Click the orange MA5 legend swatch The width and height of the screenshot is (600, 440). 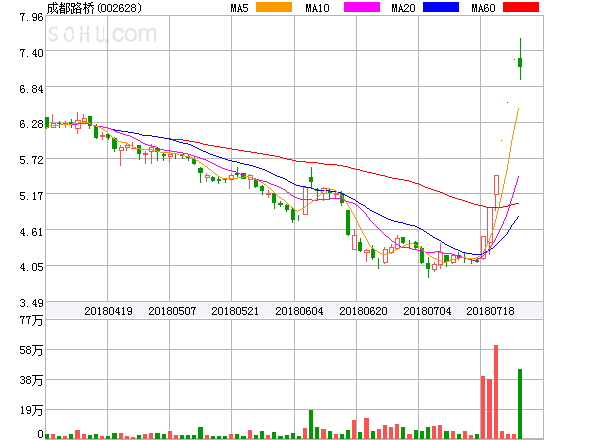coord(274,7)
